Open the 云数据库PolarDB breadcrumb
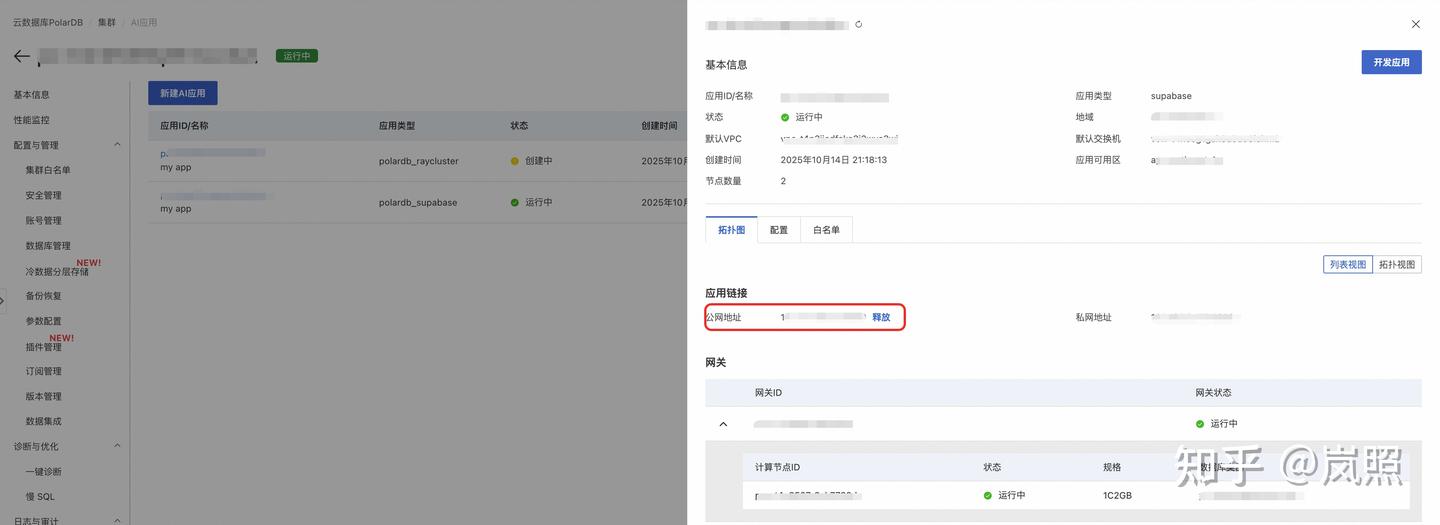Image resolution: width=1440 pixels, height=525 pixels. 49,22
